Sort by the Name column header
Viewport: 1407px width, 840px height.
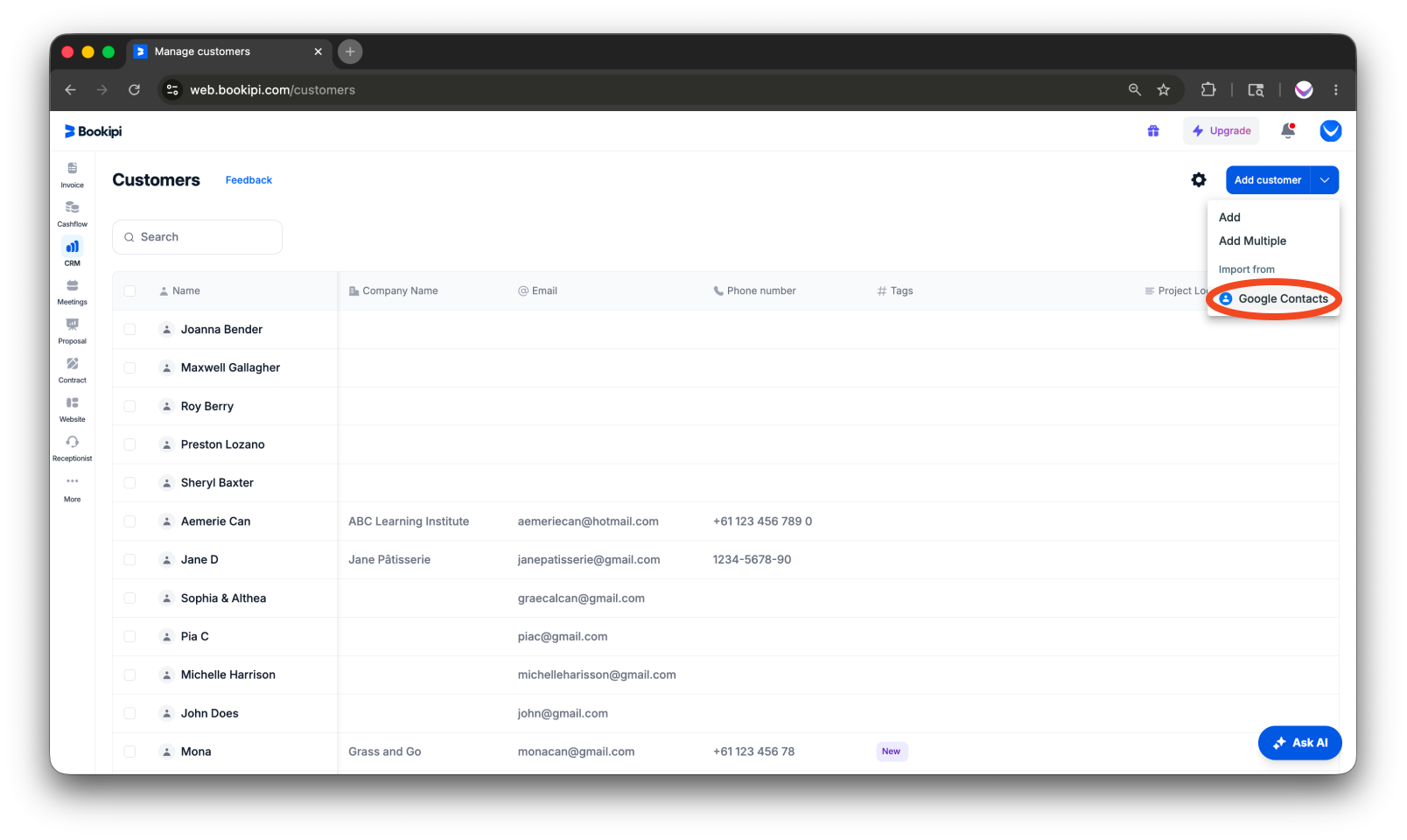click(179, 291)
